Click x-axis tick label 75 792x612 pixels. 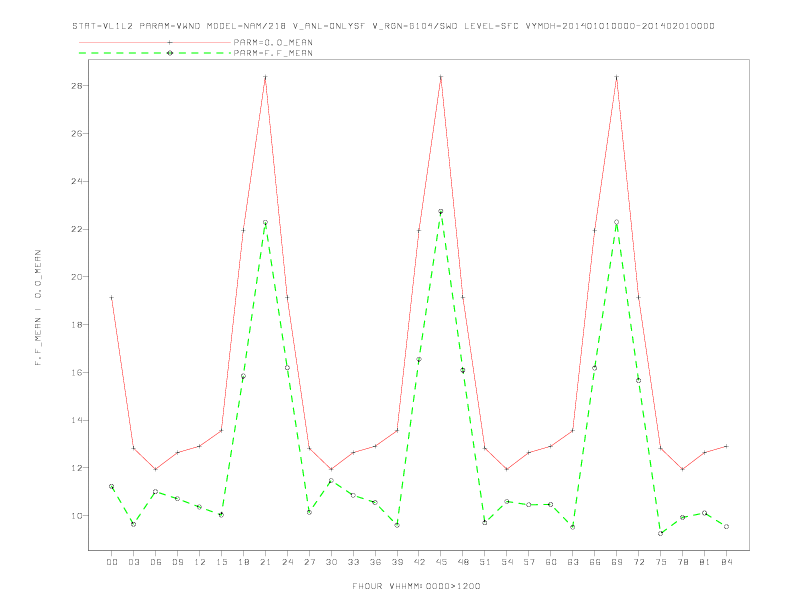(x=661, y=562)
